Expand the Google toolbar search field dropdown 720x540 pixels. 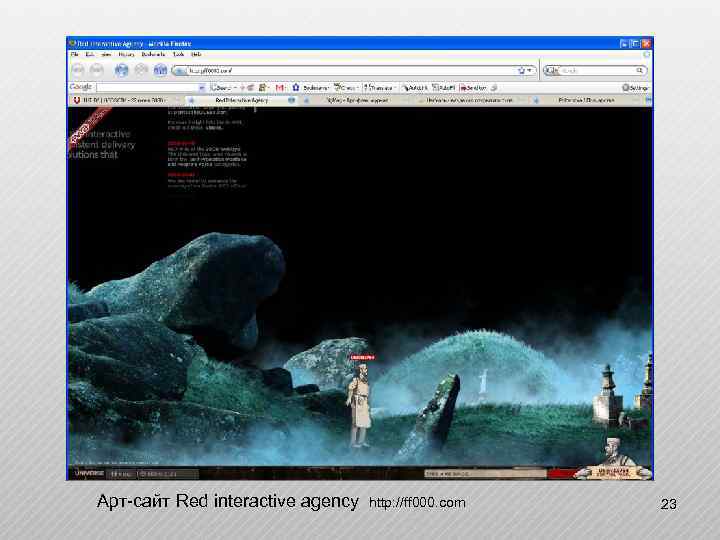[x=202, y=87]
